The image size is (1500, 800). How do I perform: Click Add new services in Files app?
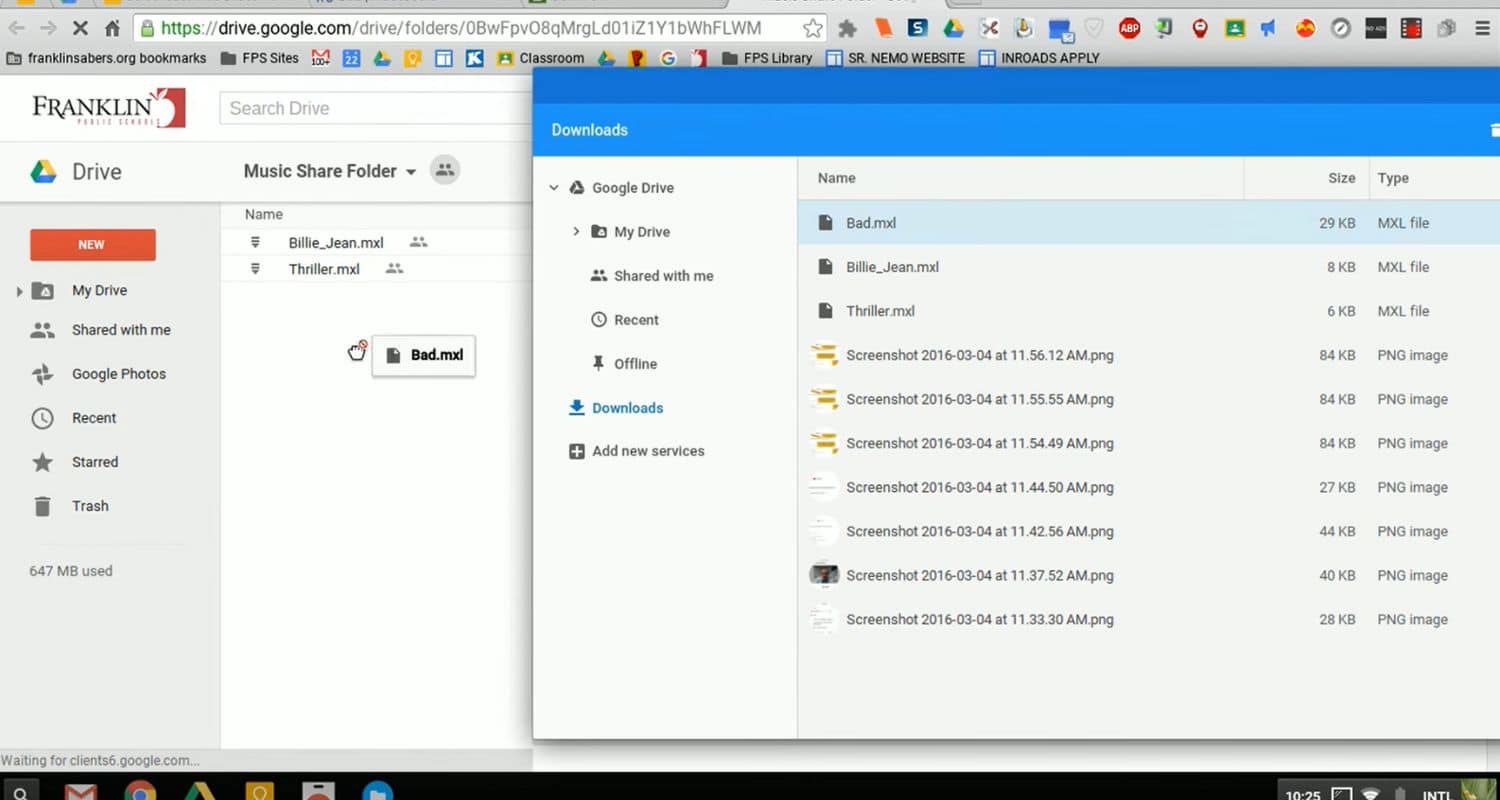pos(648,451)
